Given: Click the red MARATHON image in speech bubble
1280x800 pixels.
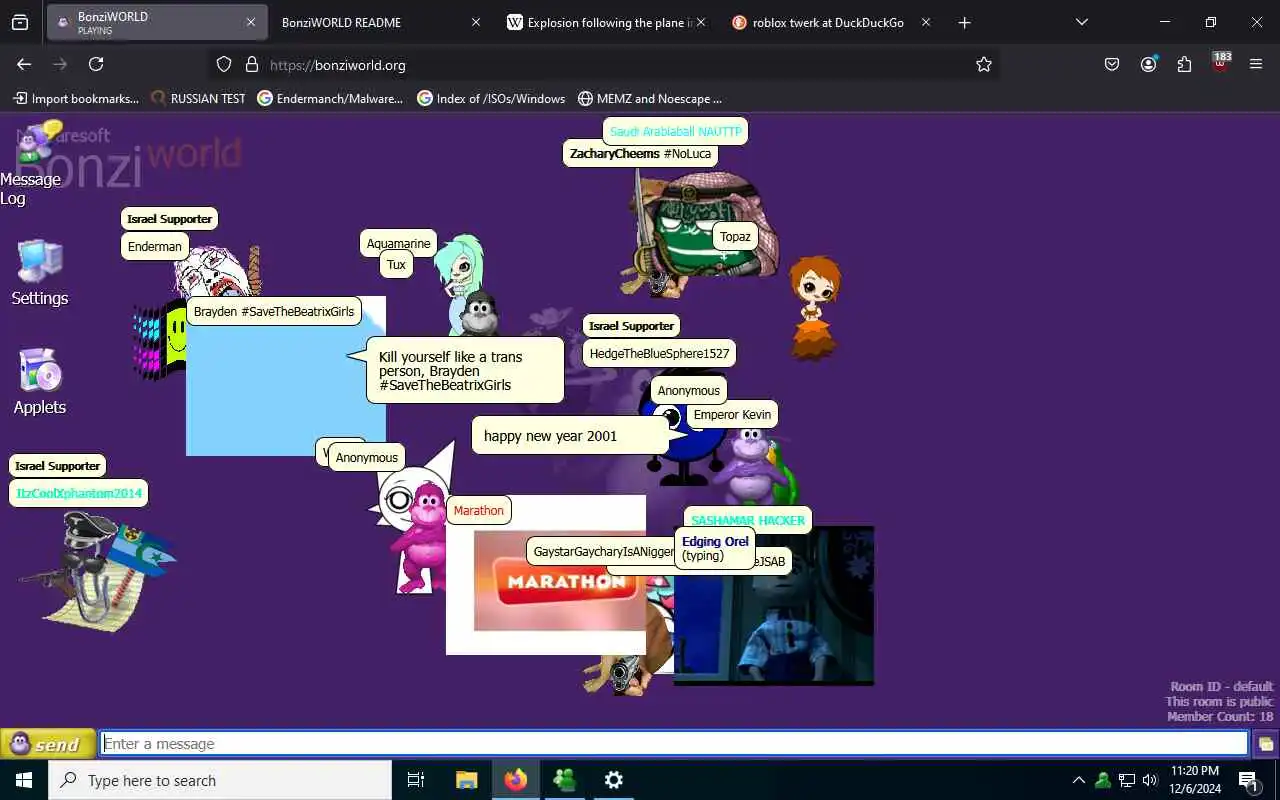Looking at the screenshot, I should click(x=559, y=581).
